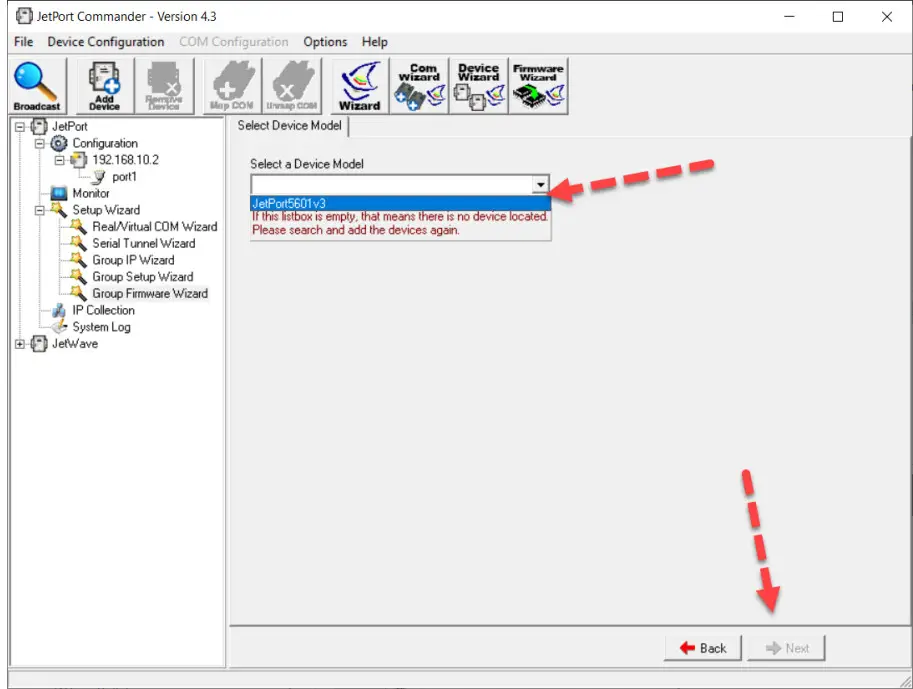Click the IP Collection icon

point(59,310)
